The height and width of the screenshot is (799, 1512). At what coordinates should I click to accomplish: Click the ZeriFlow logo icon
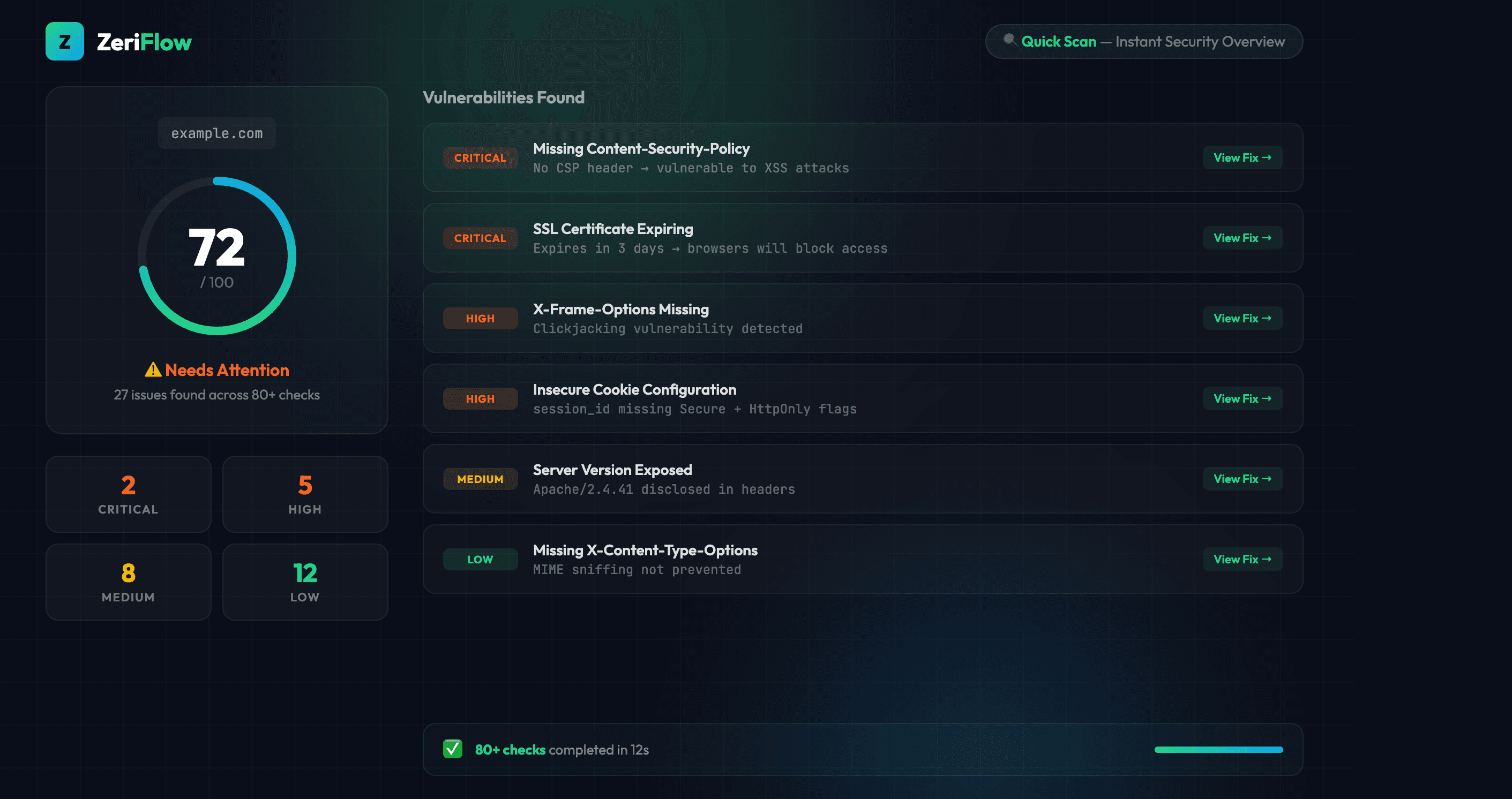[x=65, y=41]
